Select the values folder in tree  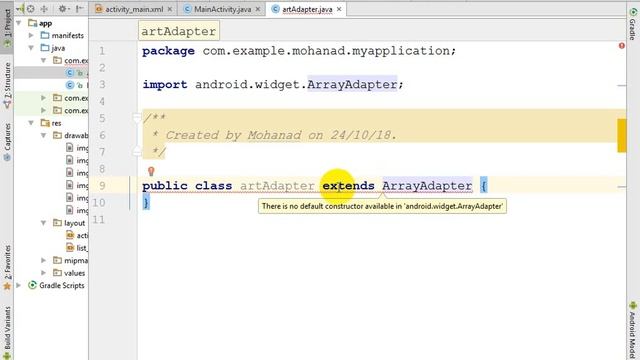74,273
